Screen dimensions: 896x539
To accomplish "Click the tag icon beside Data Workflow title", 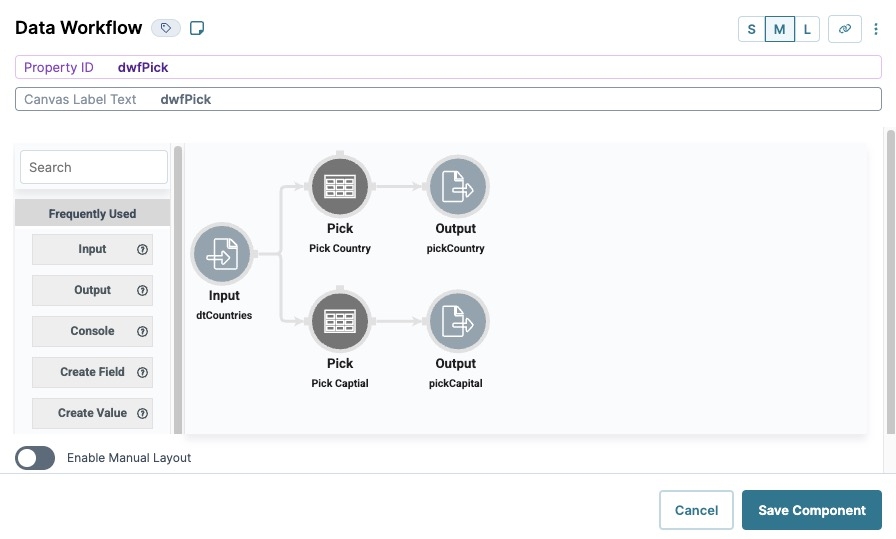I will (x=166, y=28).
